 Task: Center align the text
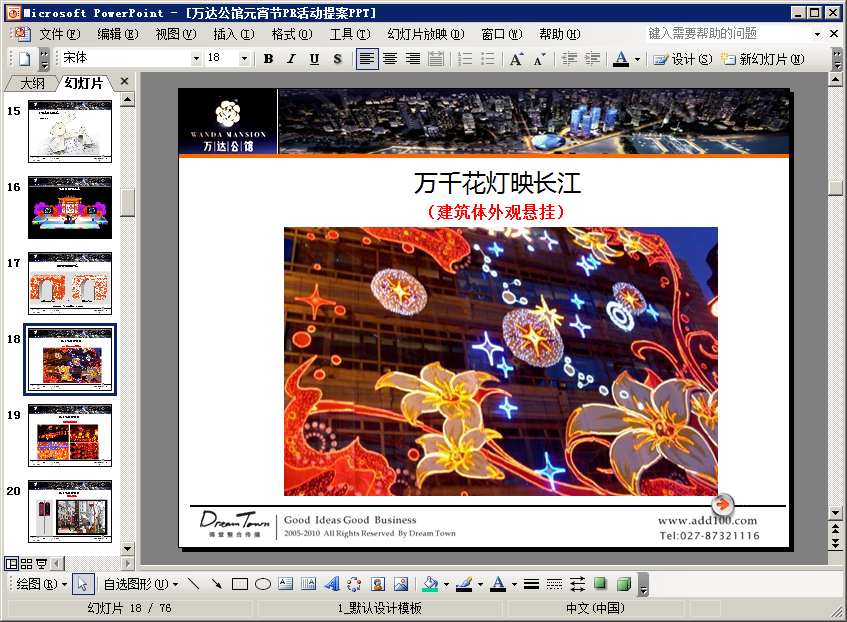pos(390,59)
